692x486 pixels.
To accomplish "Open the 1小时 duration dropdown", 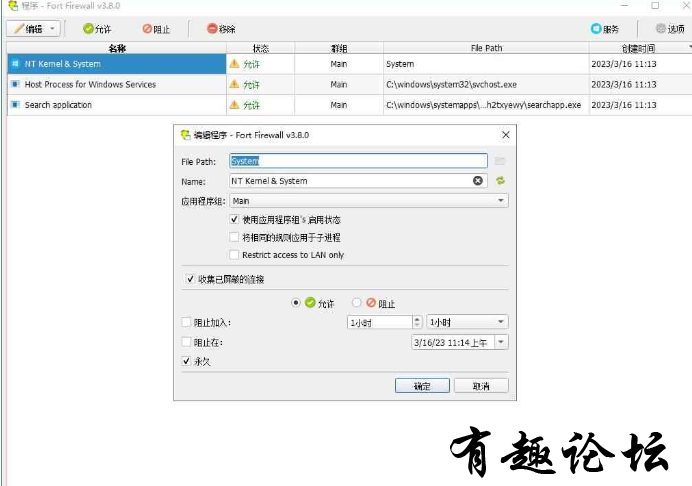I will 467,322.
